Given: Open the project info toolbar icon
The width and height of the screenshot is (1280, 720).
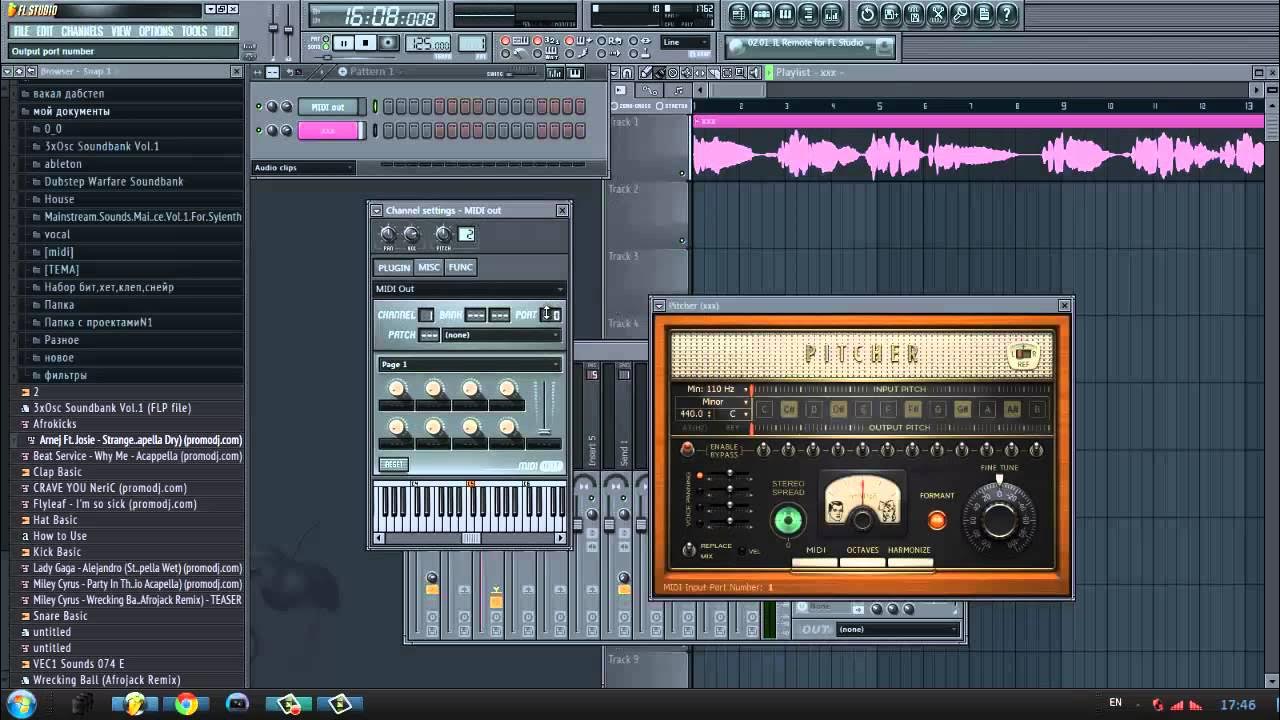Looking at the screenshot, I should [x=984, y=14].
